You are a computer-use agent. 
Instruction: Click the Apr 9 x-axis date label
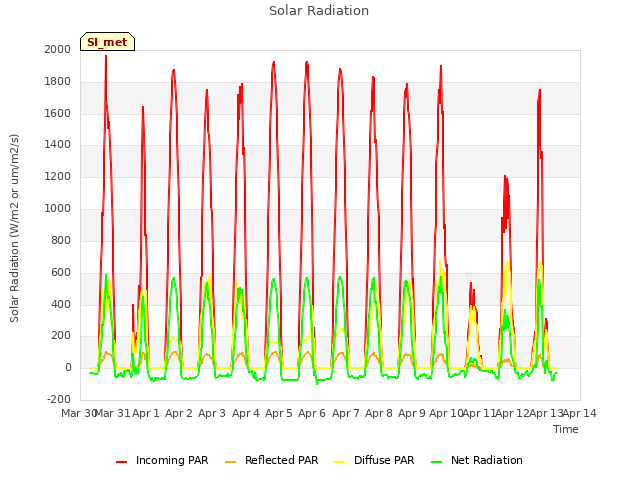(412, 413)
